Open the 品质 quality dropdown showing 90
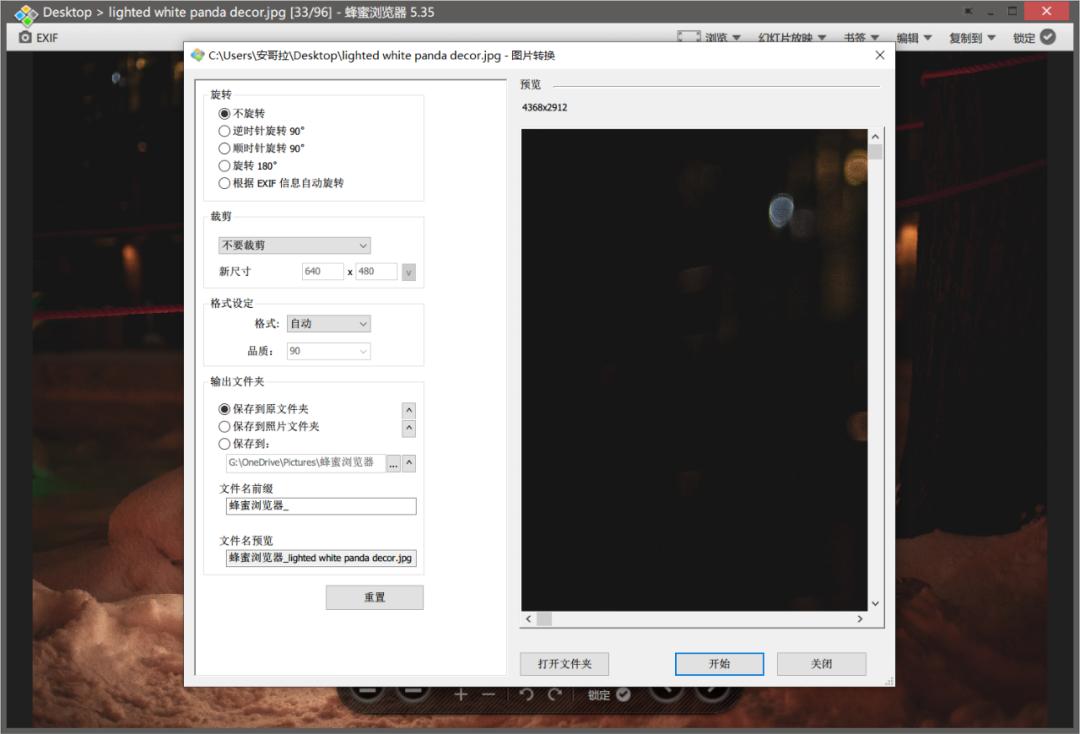Screen dimensions: 1080x734 coord(328,351)
